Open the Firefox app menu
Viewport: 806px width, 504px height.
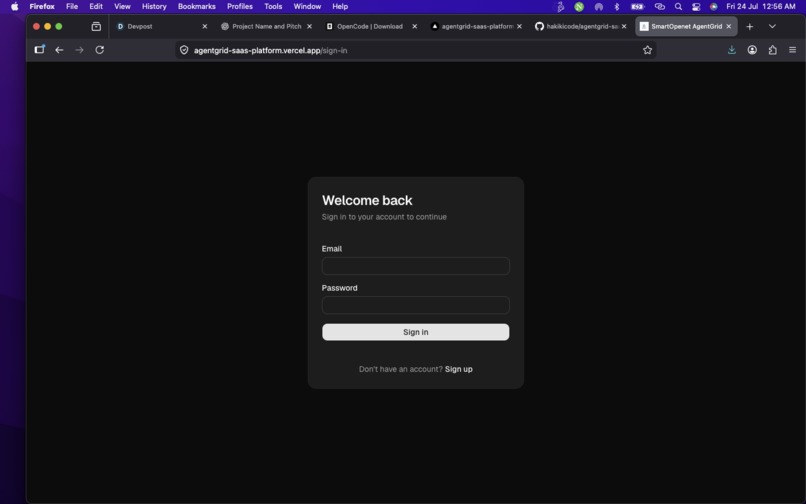pyautogui.click(x=42, y=6)
